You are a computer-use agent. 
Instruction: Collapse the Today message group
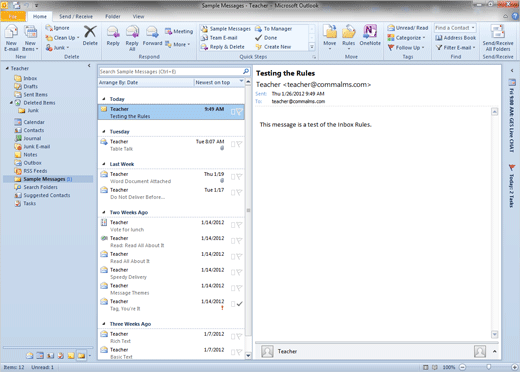104,99
